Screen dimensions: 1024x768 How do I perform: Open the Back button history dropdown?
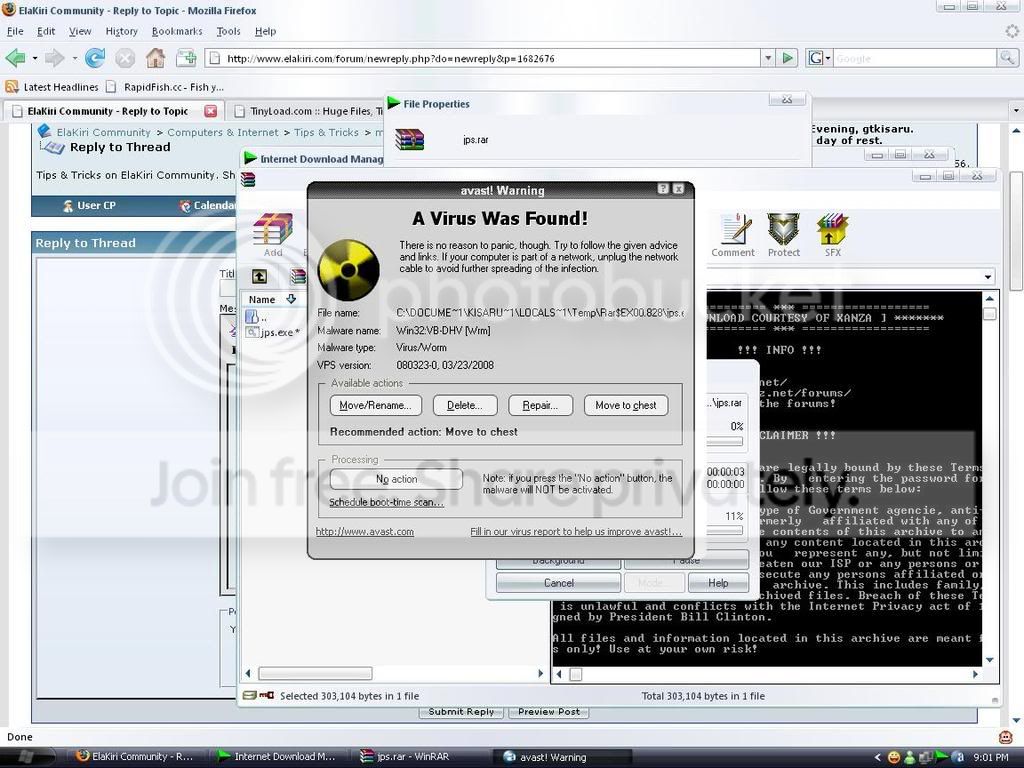[35, 58]
